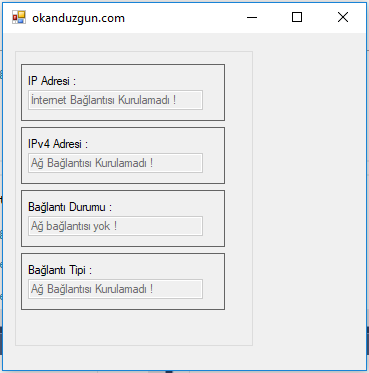Click the 'IPv4 Adresi :' label

click(x=58, y=144)
